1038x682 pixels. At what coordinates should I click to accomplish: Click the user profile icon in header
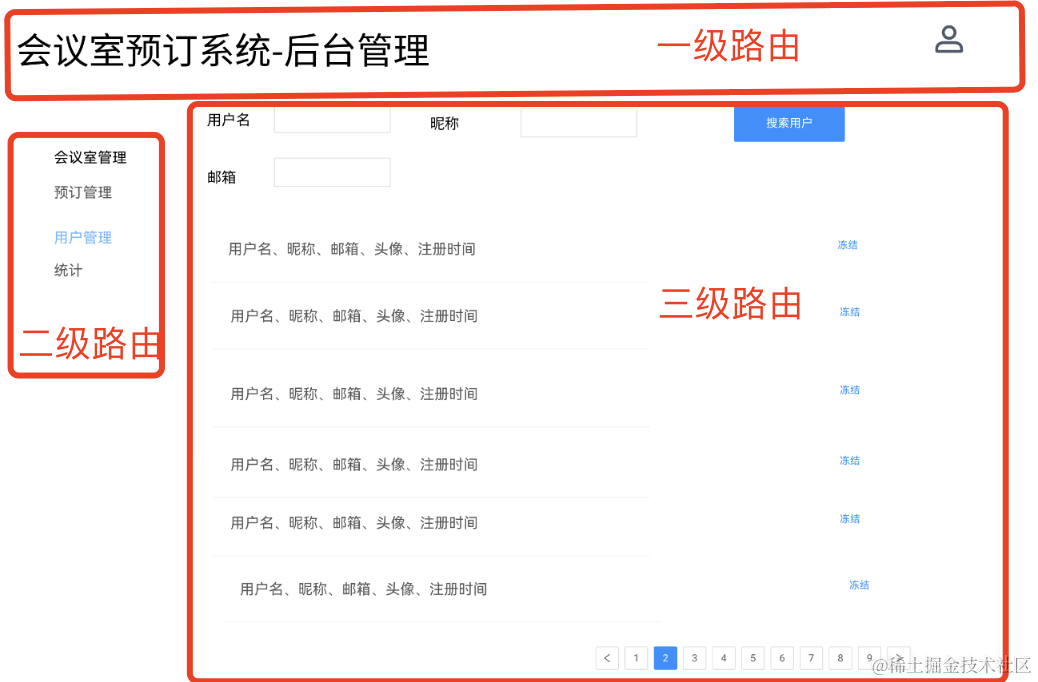948,40
